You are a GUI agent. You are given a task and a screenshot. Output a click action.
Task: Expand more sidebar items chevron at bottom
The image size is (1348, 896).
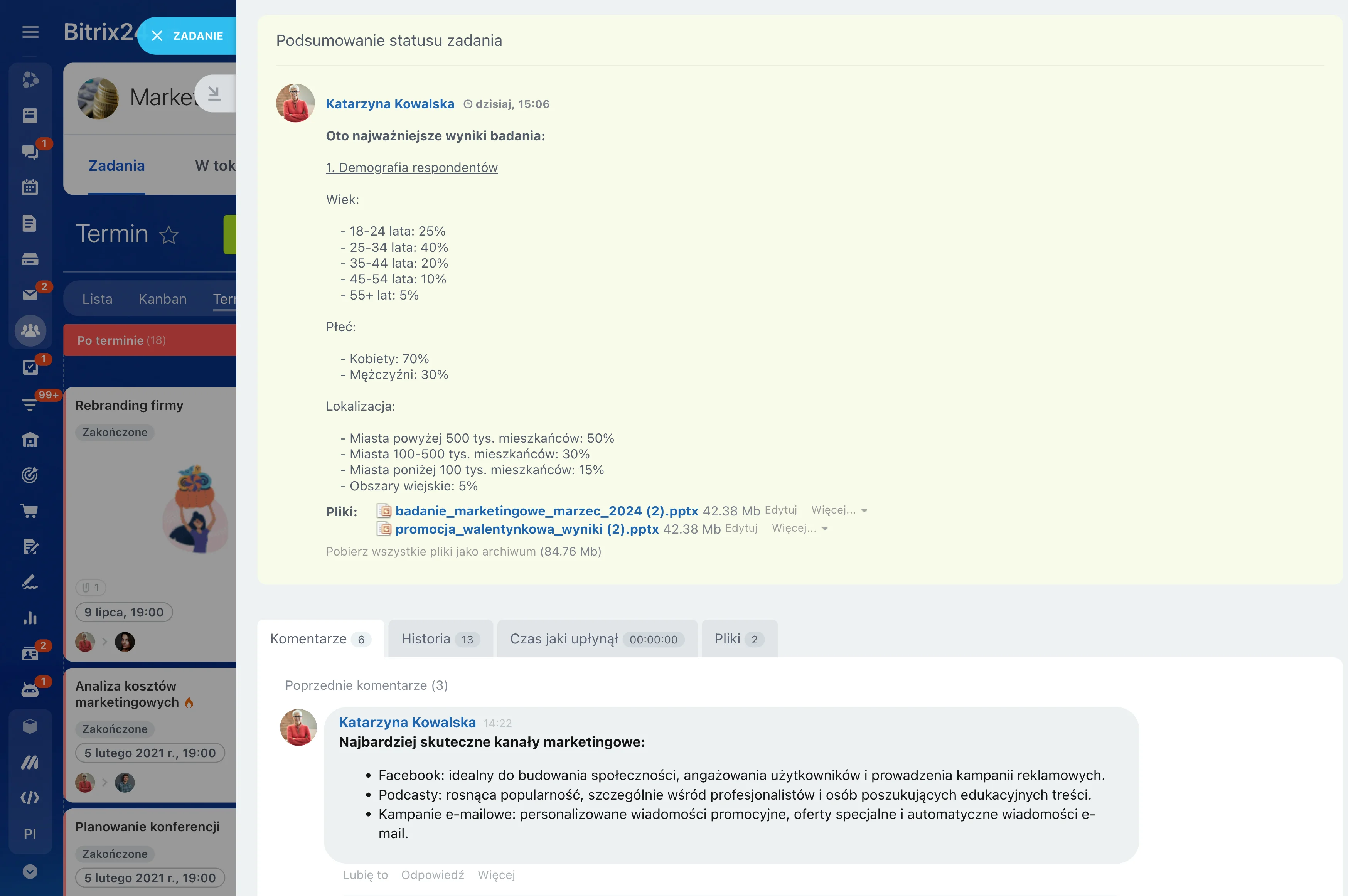tap(30, 871)
